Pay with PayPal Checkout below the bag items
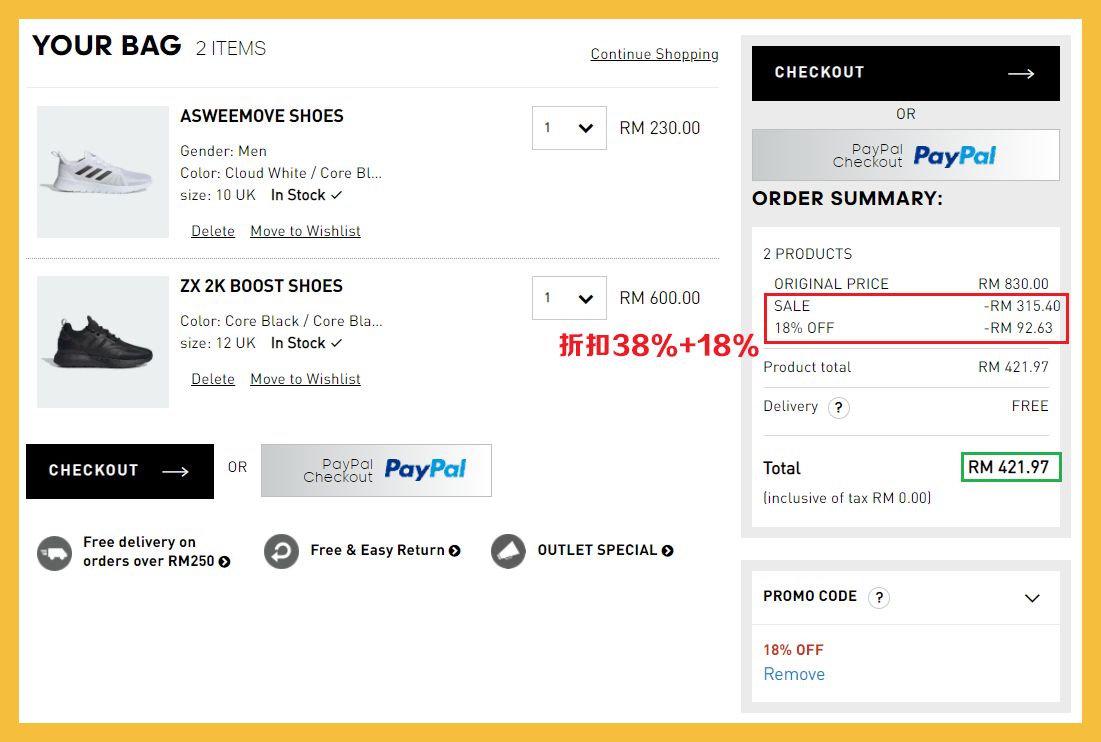The image size is (1101, 742). coord(376,470)
